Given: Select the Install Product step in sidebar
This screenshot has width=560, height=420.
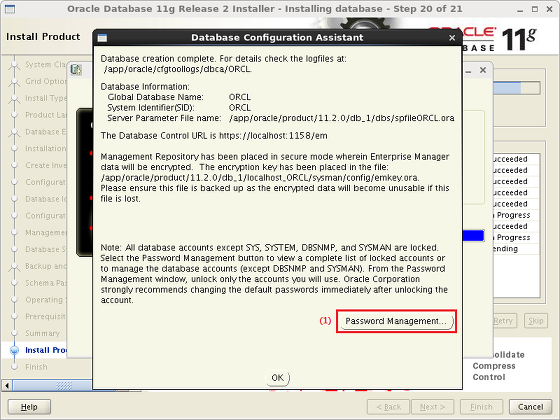Looking at the screenshot, I should pos(46,350).
